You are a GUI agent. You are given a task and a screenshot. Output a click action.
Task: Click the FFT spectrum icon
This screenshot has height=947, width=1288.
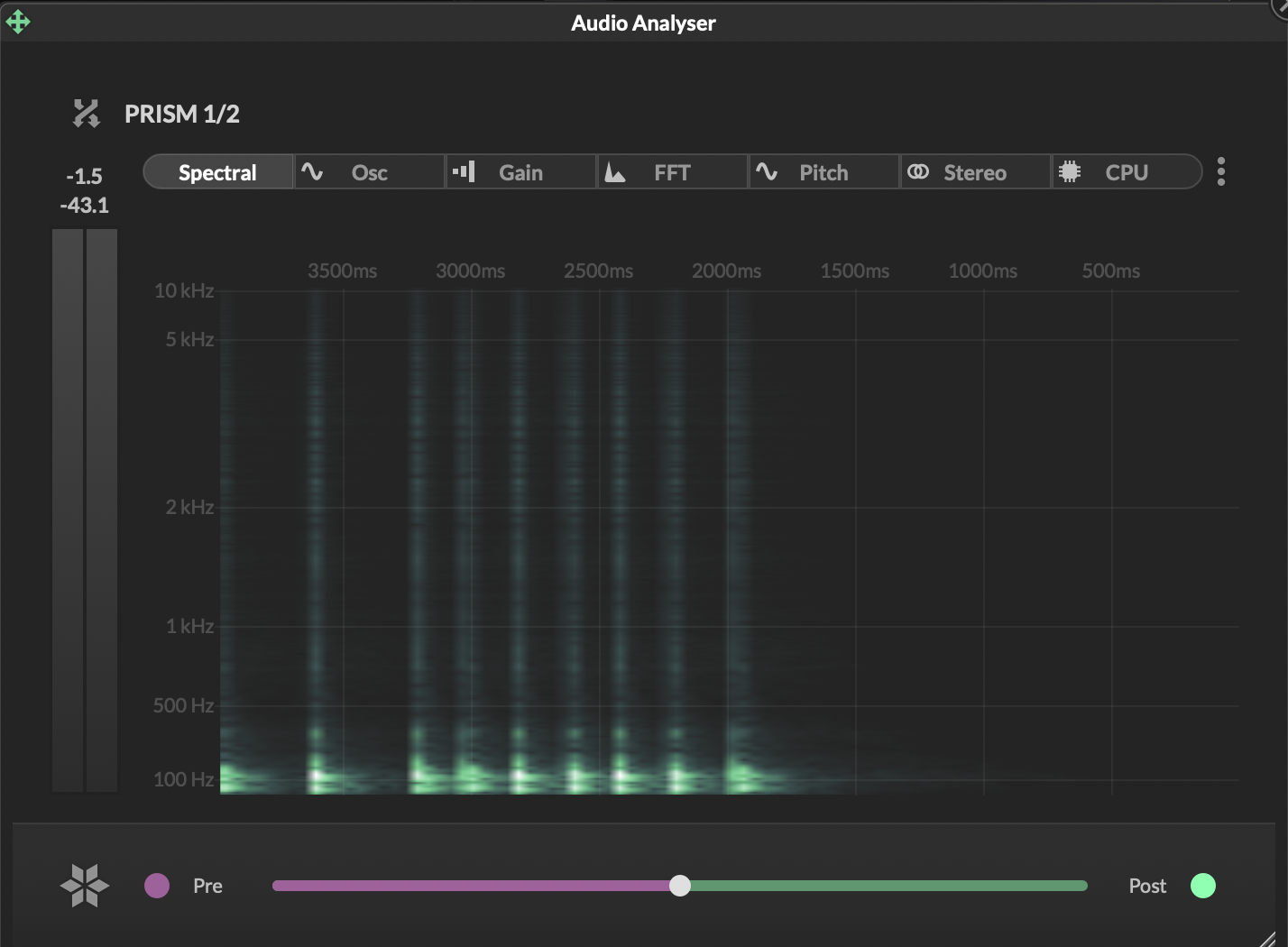615,171
